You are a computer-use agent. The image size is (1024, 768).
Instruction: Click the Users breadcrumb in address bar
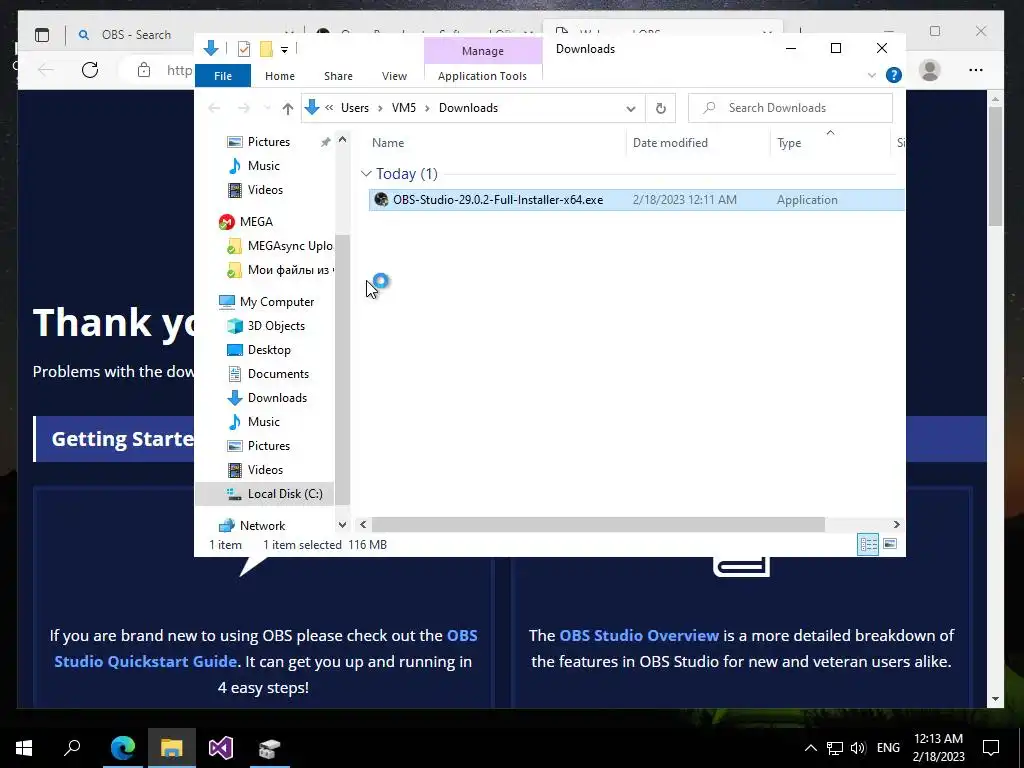tap(355, 108)
